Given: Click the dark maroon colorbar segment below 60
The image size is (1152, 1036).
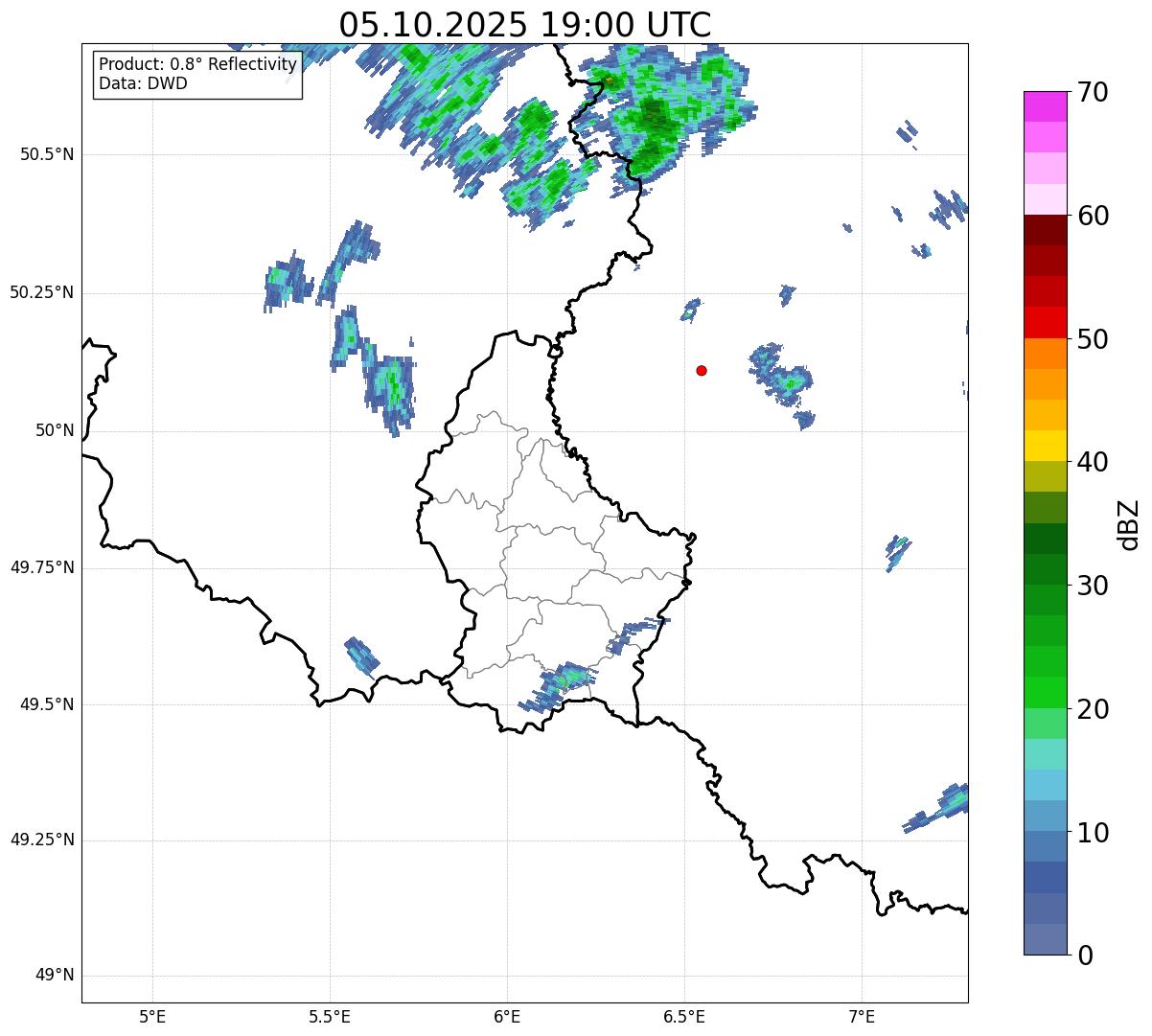Looking at the screenshot, I should coord(1046,230).
